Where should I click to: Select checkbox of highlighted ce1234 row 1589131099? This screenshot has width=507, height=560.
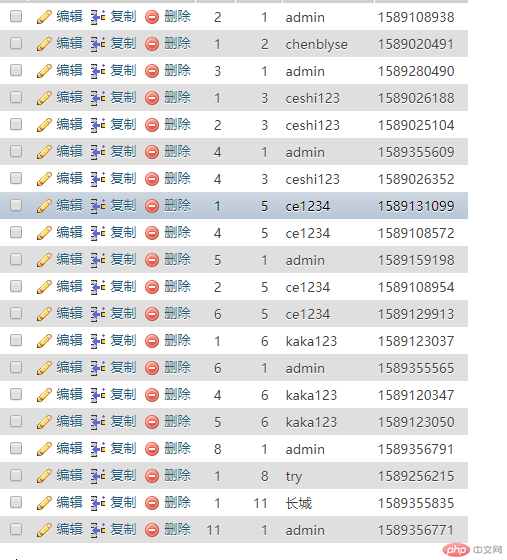[x=16, y=205]
